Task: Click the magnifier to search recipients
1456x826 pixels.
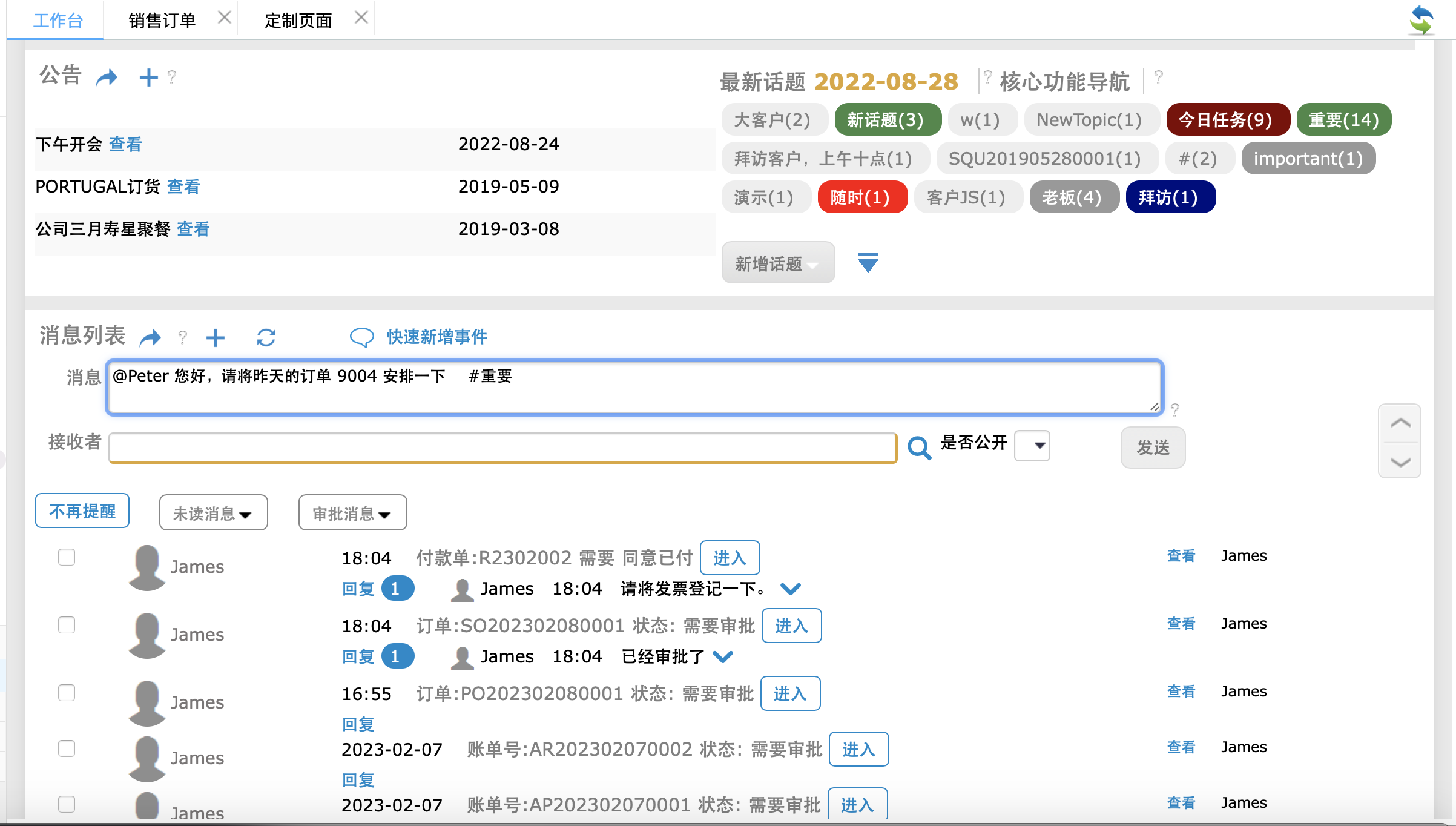Action: pos(919,448)
